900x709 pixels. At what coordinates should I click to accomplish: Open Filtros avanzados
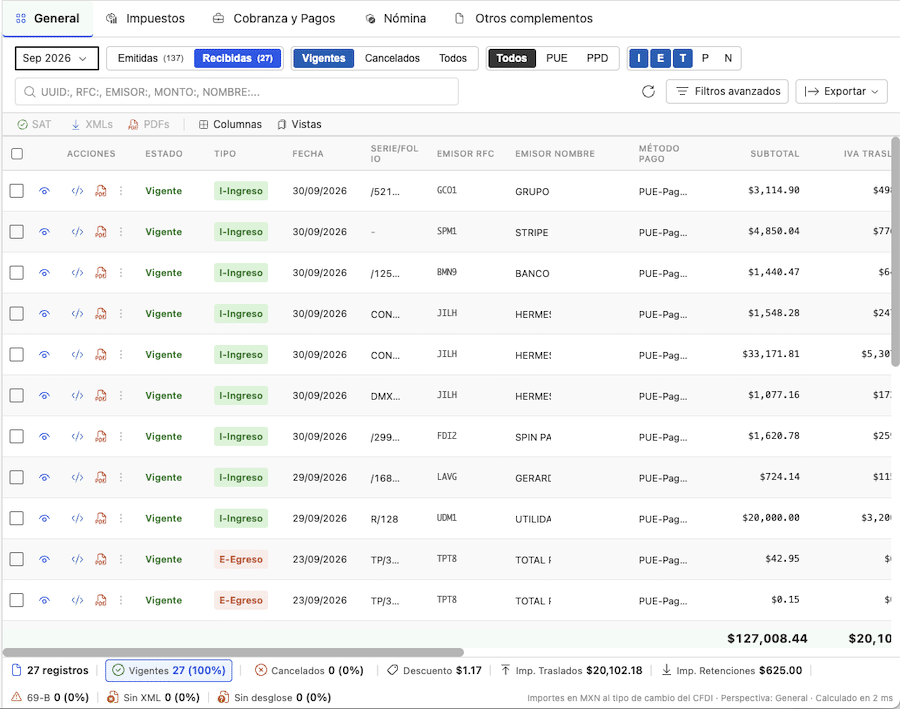click(x=727, y=91)
